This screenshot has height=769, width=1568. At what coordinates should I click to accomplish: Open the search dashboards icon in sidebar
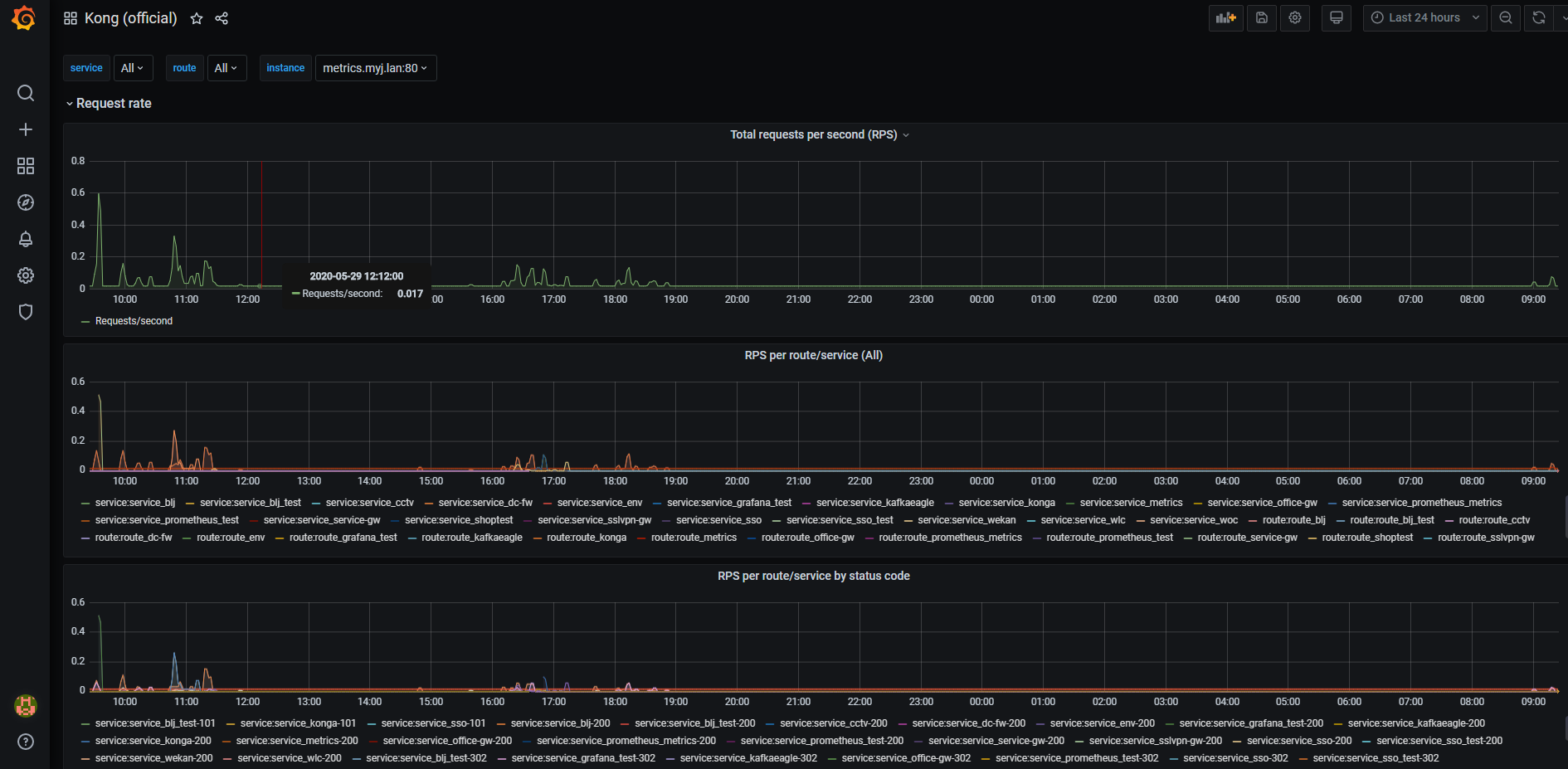(x=26, y=93)
